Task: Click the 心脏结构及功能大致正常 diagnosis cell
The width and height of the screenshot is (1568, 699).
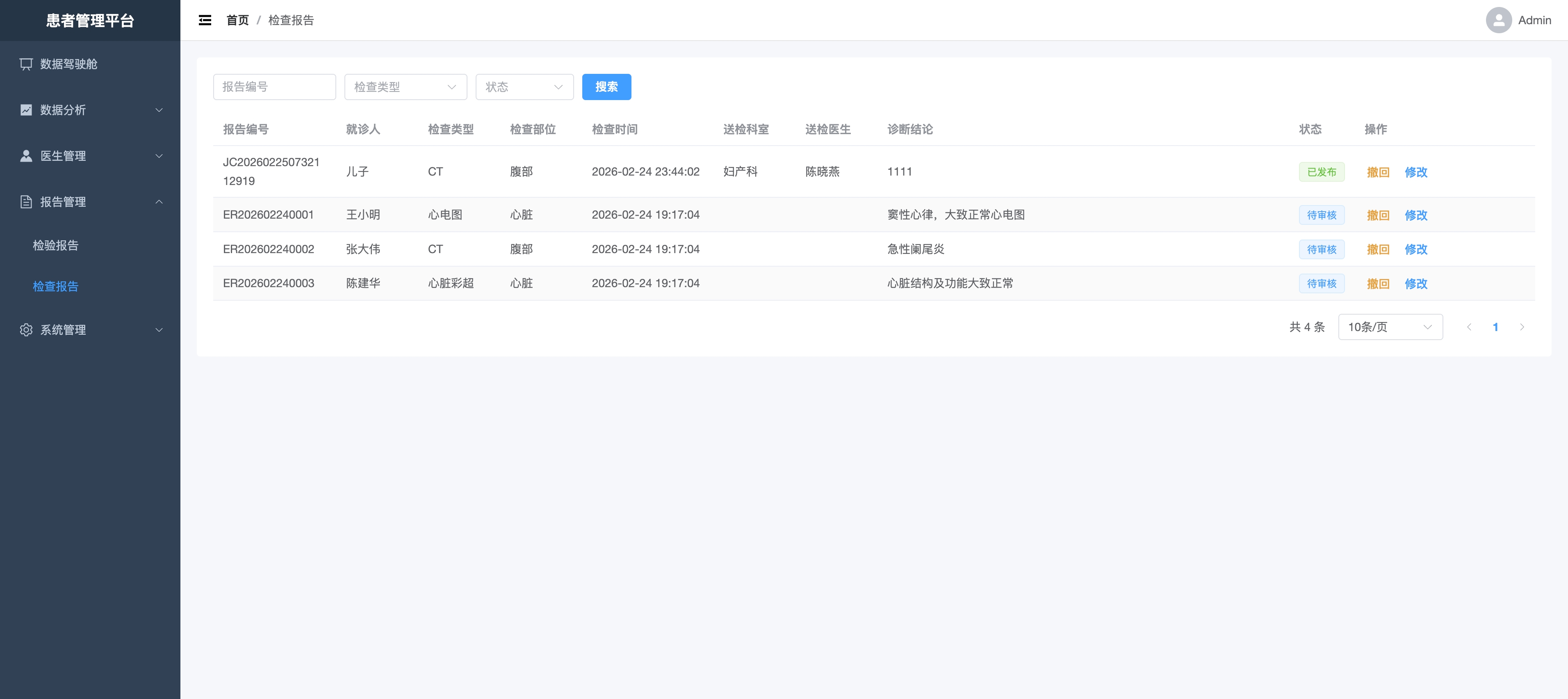Action: pos(950,283)
